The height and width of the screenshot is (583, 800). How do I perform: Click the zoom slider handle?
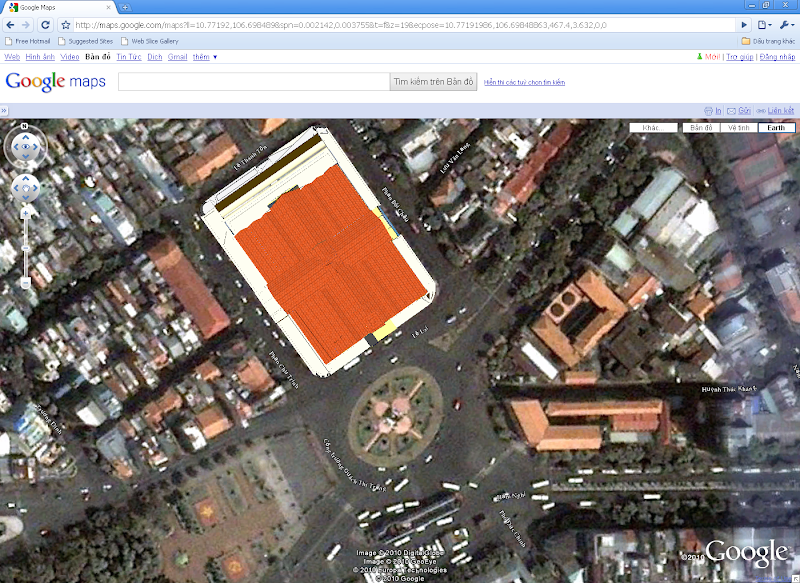(25, 248)
